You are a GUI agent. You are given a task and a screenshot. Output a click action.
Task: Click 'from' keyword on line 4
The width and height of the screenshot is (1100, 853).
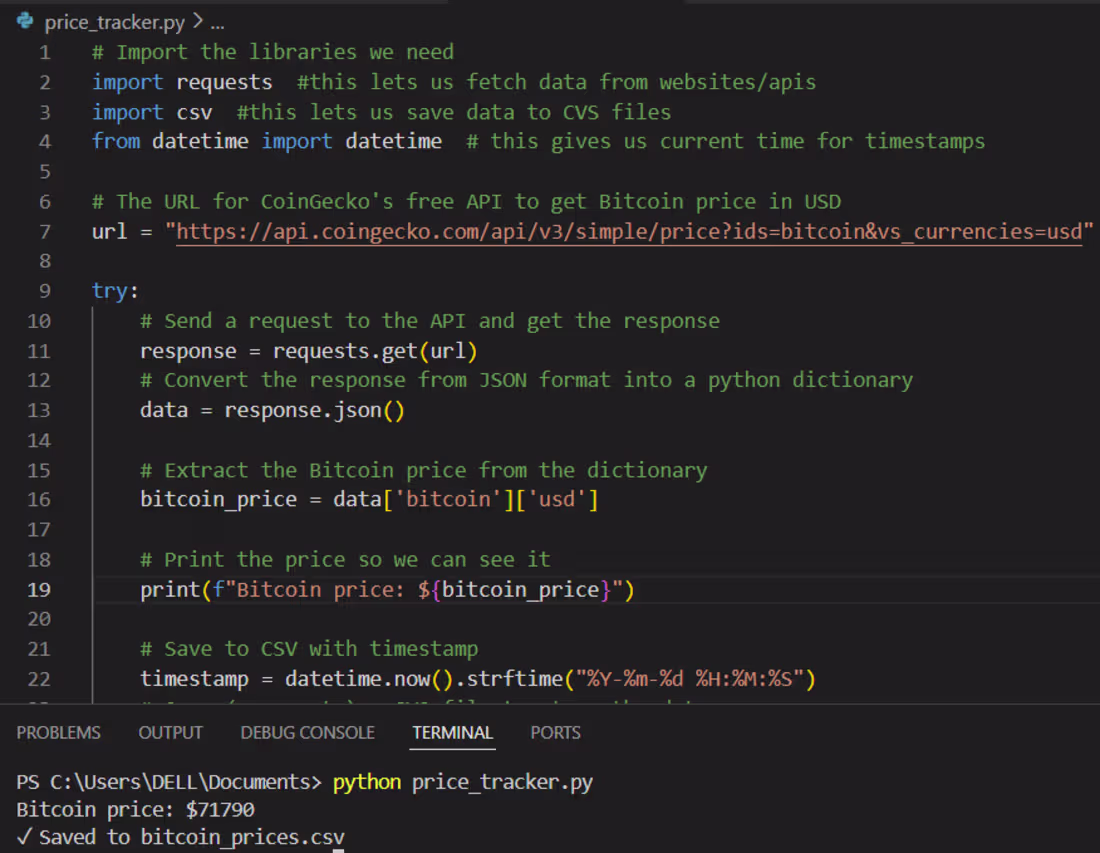[x=116, y=142]
